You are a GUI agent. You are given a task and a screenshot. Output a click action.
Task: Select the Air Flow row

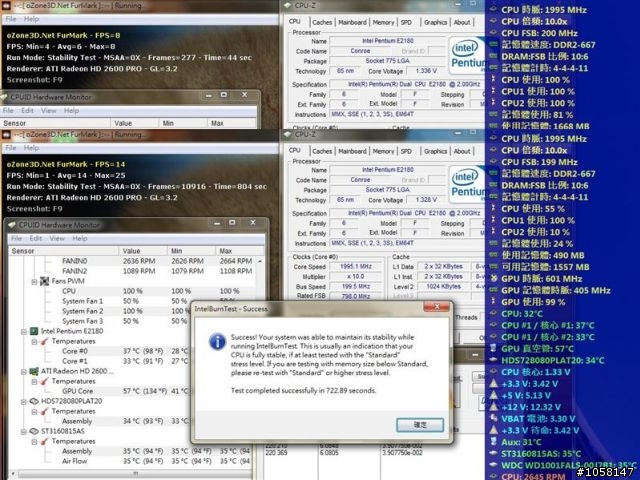tap(131, 461)
